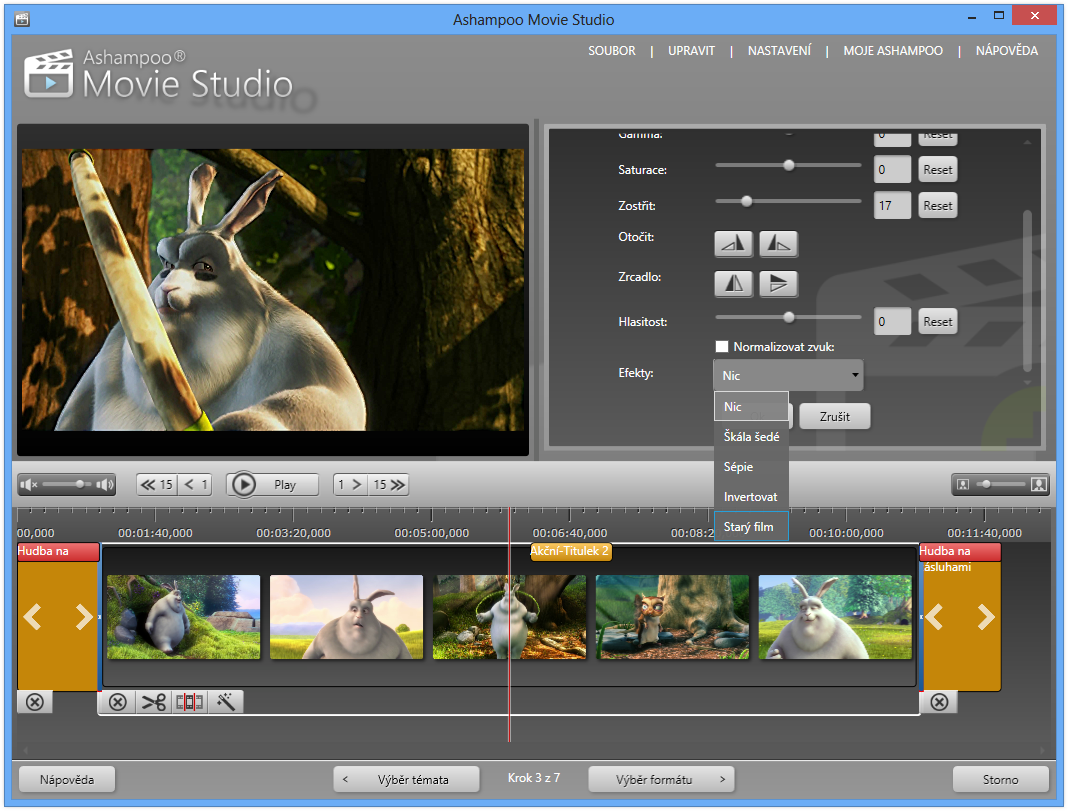Remove the video clip with the circled X
The height and width of the screenshot is (811, 1068).
click(x=118, y=702)
